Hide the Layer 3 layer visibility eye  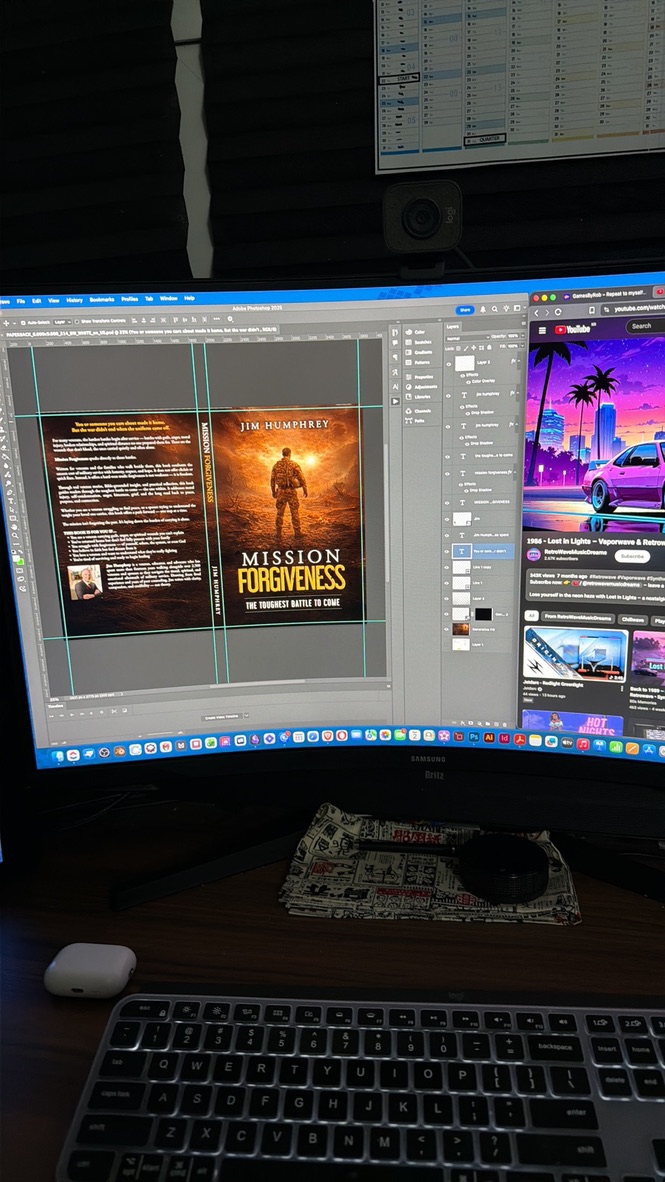(448, 363)
